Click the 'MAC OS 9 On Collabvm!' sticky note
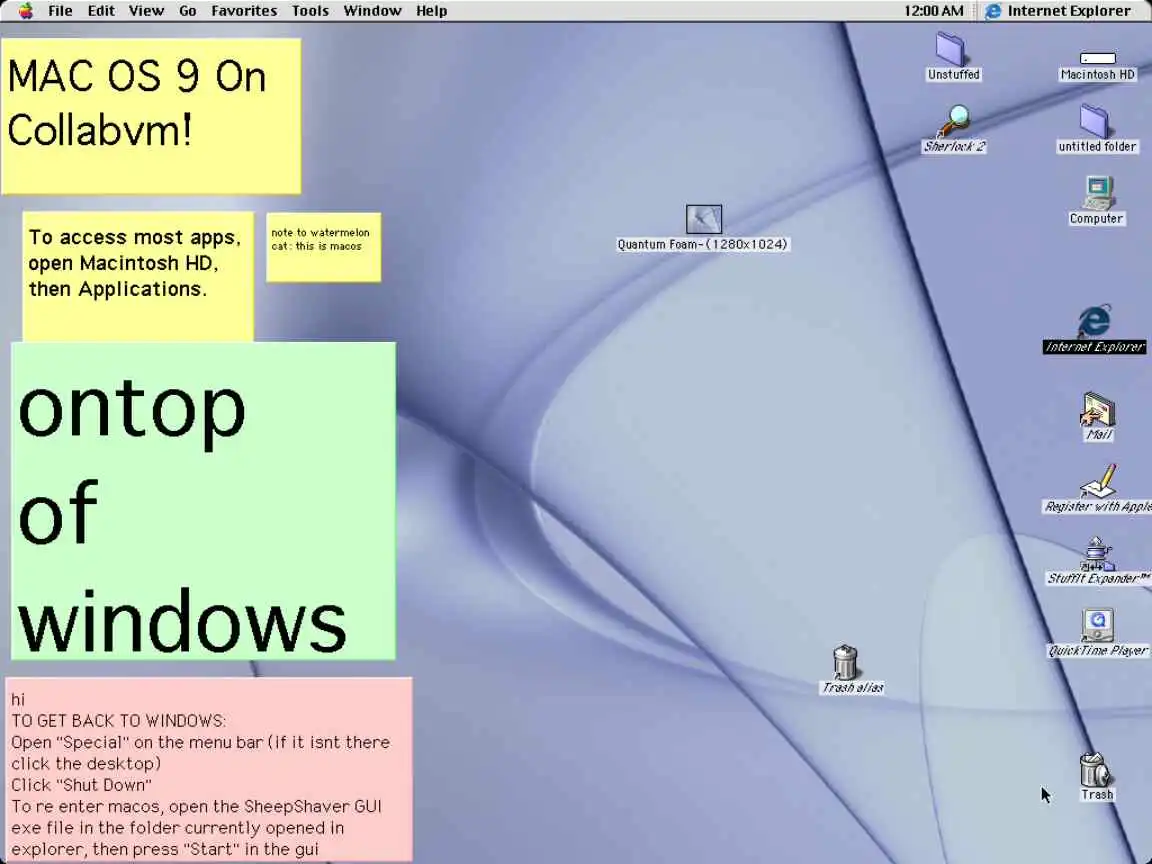 pyautogui.click(x=151, y=116)
